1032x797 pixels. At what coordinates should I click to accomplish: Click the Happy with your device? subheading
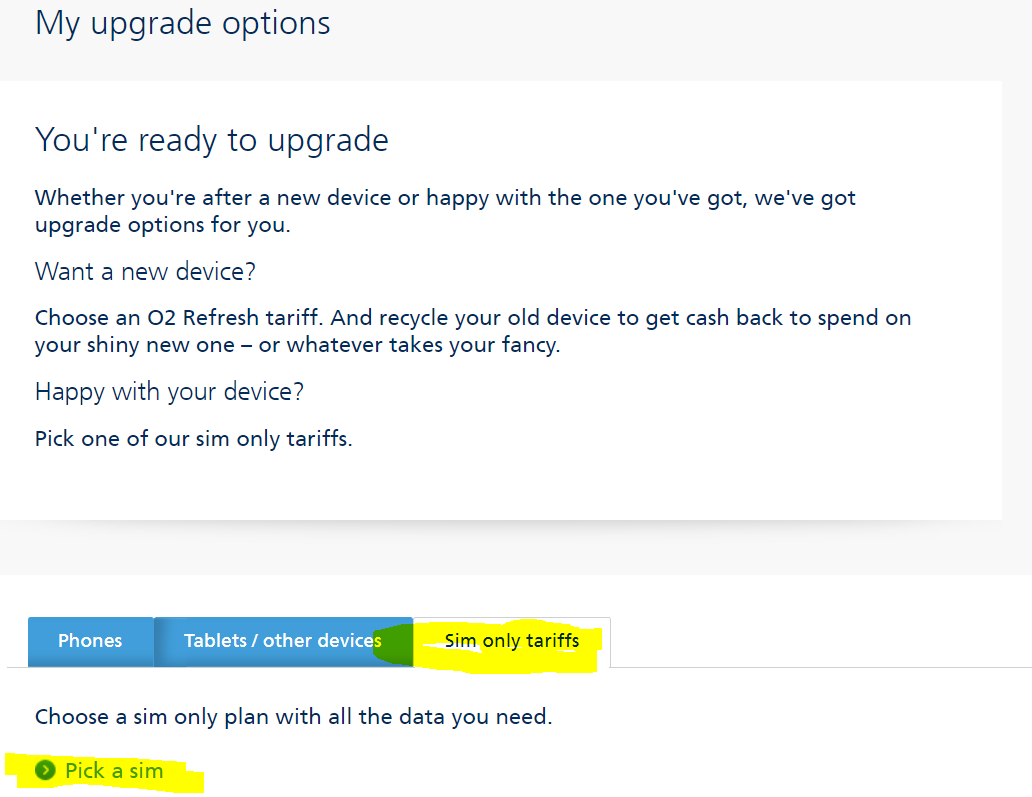click(166, 391)
